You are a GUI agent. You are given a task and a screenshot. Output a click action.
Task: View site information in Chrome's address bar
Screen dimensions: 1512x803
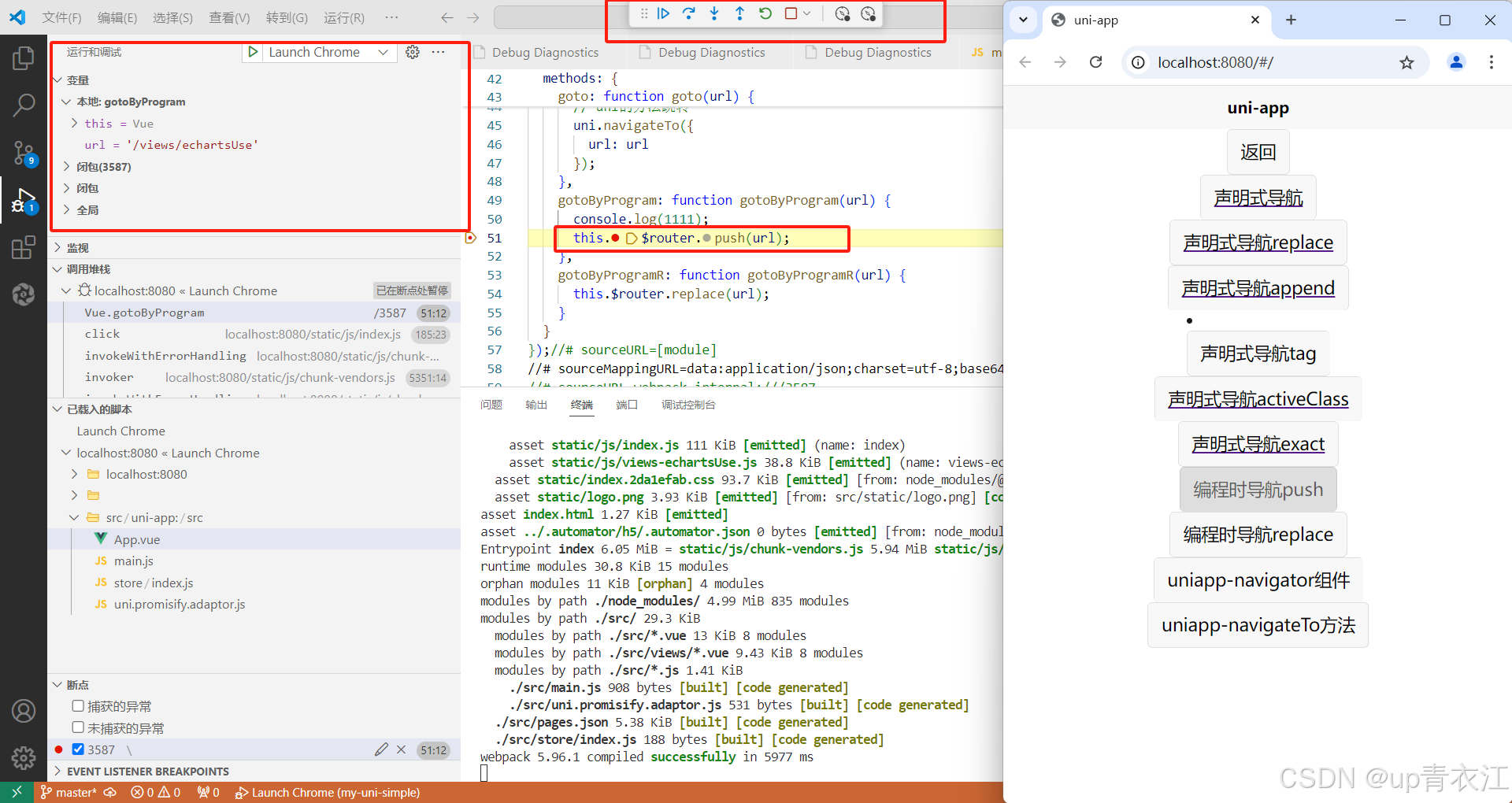1138,62
